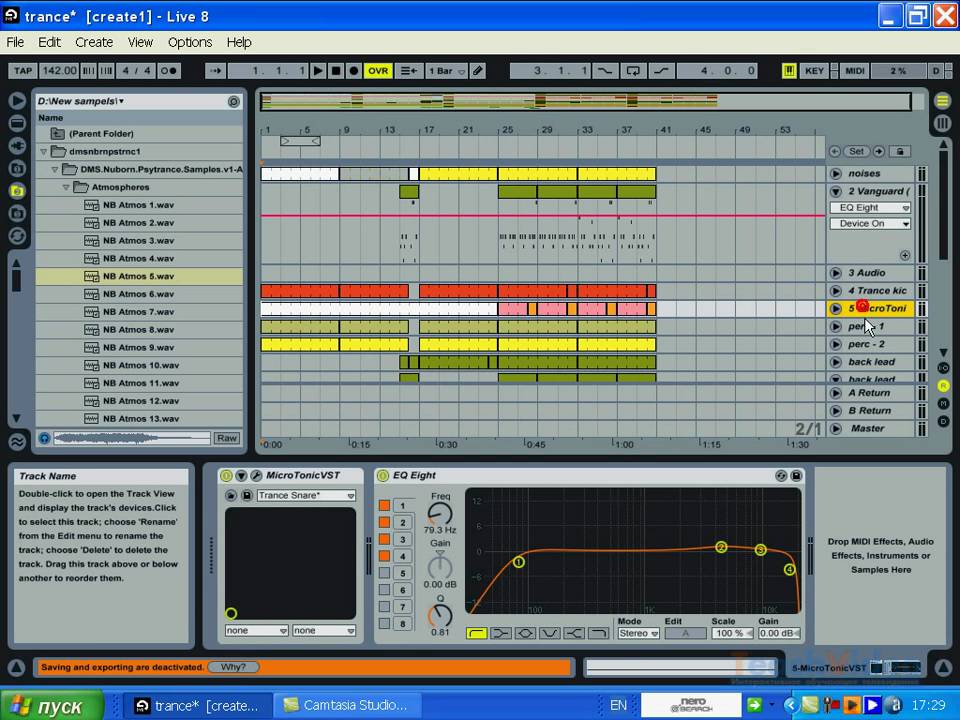Click the TAP tempo button
The height and width of the screenshot is (720, 960).
click(23, 71)
